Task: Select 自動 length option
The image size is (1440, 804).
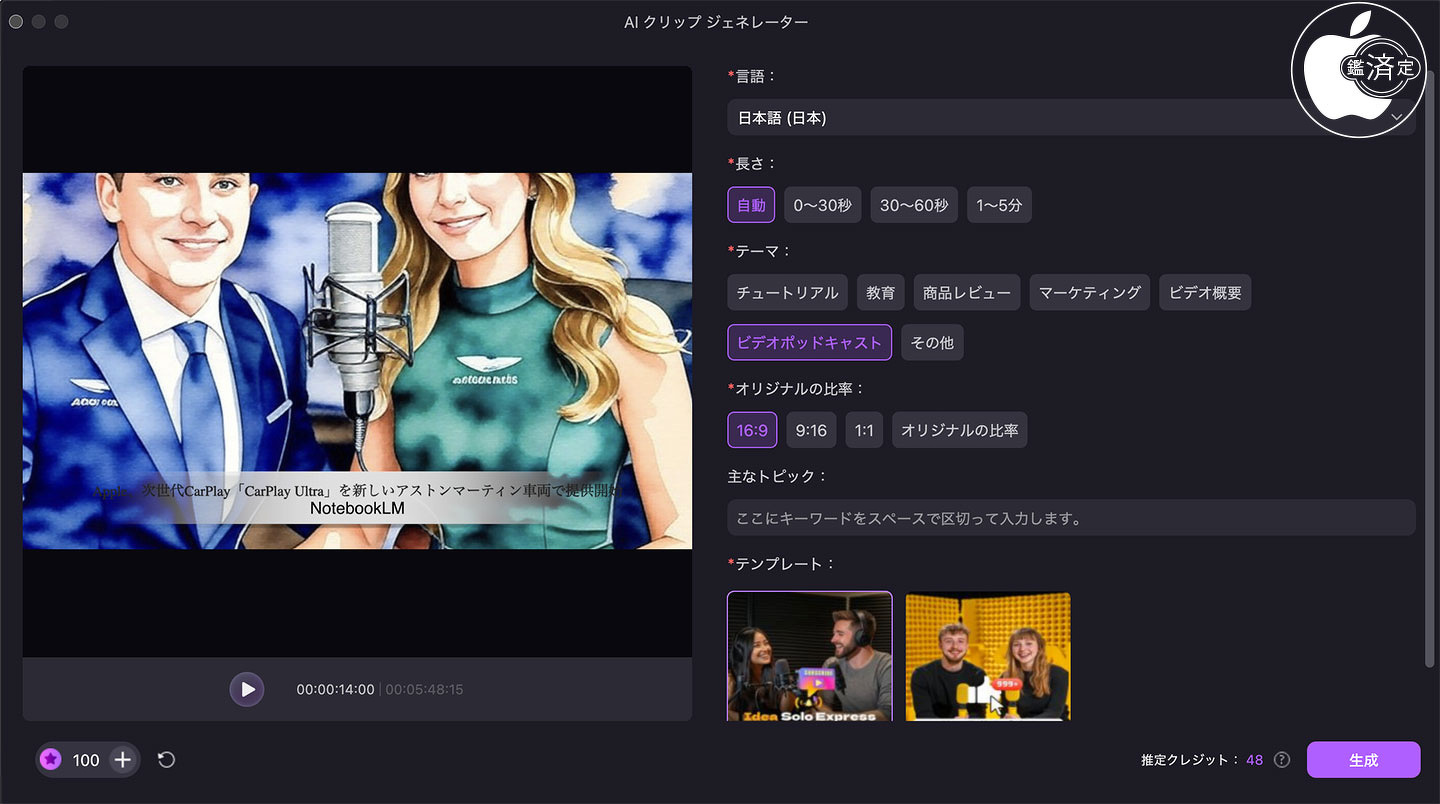Action: (x=751, y=205)
